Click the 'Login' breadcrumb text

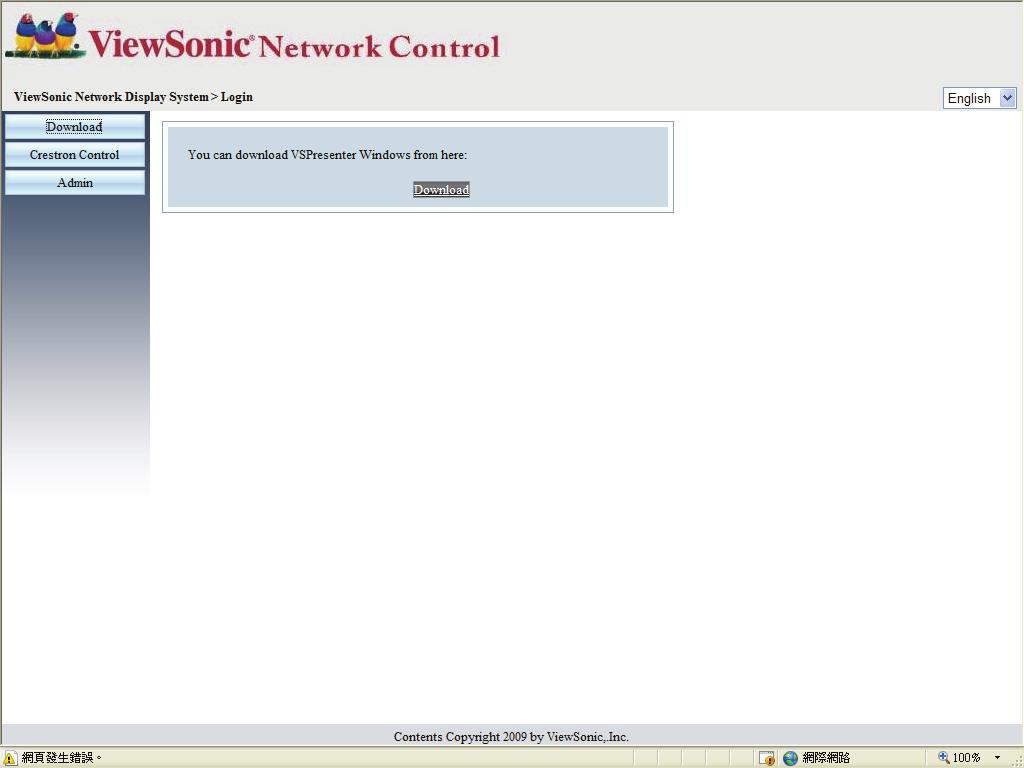(236, 97)
